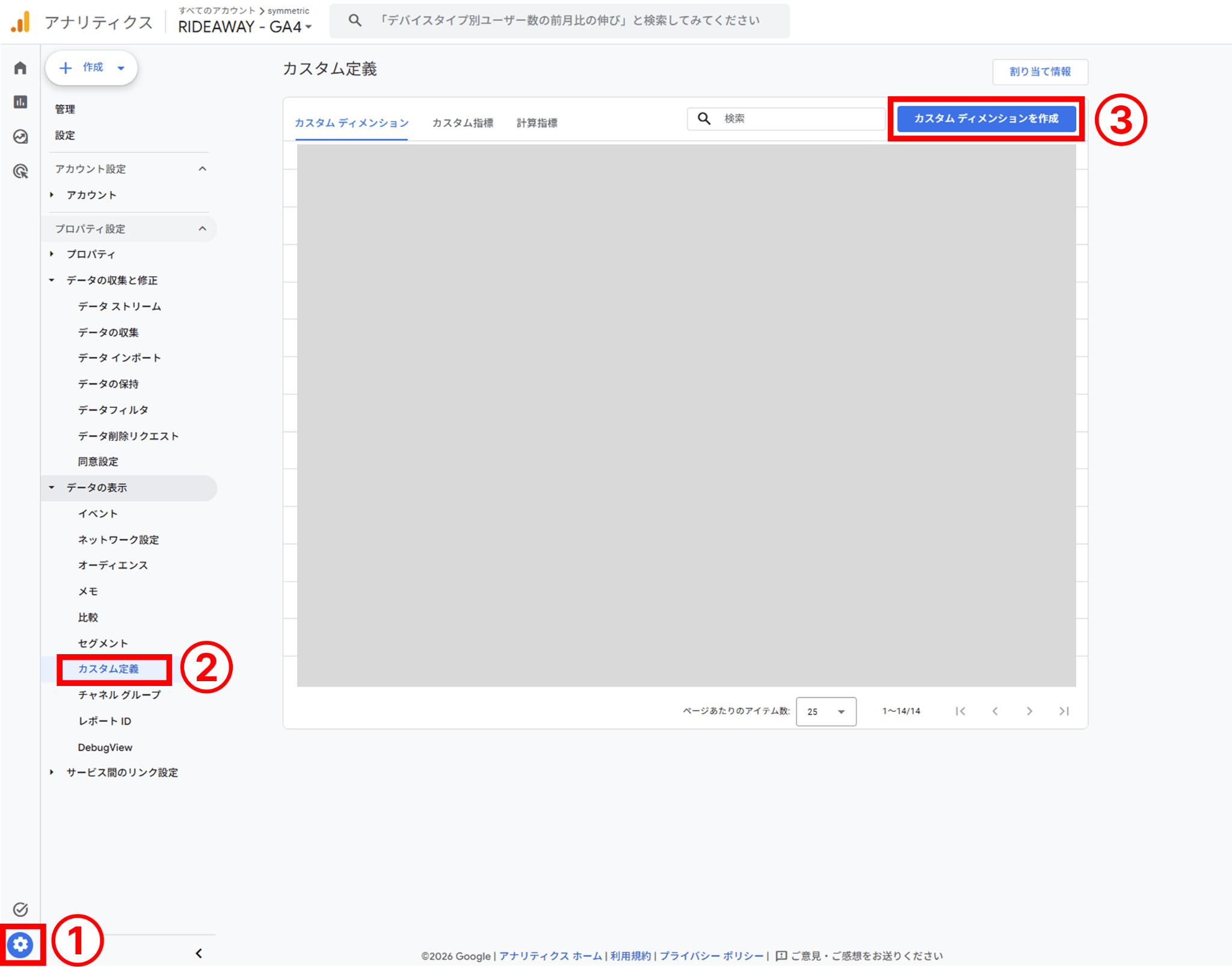Screen dimensions: 1232x967
Task: Open イベント settings
Action: pos(98,513)
